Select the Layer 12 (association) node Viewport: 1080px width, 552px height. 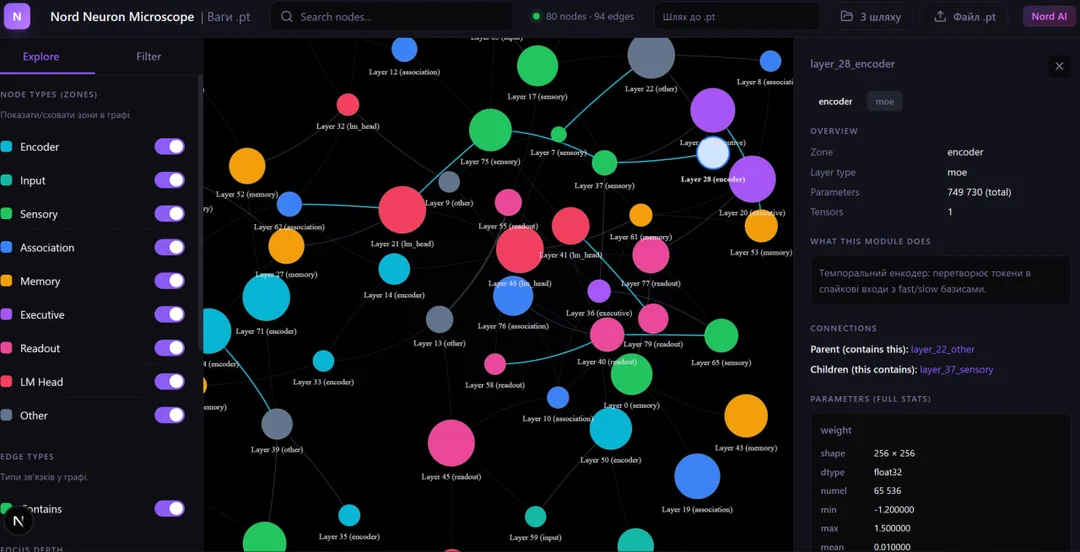point(404,50)
